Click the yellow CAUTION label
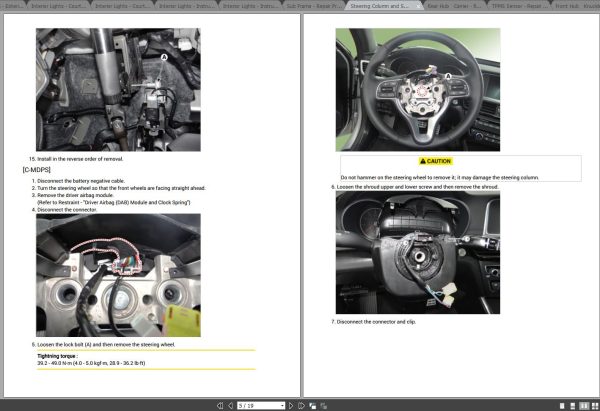600x411 pixels. (x=435, y=161)
